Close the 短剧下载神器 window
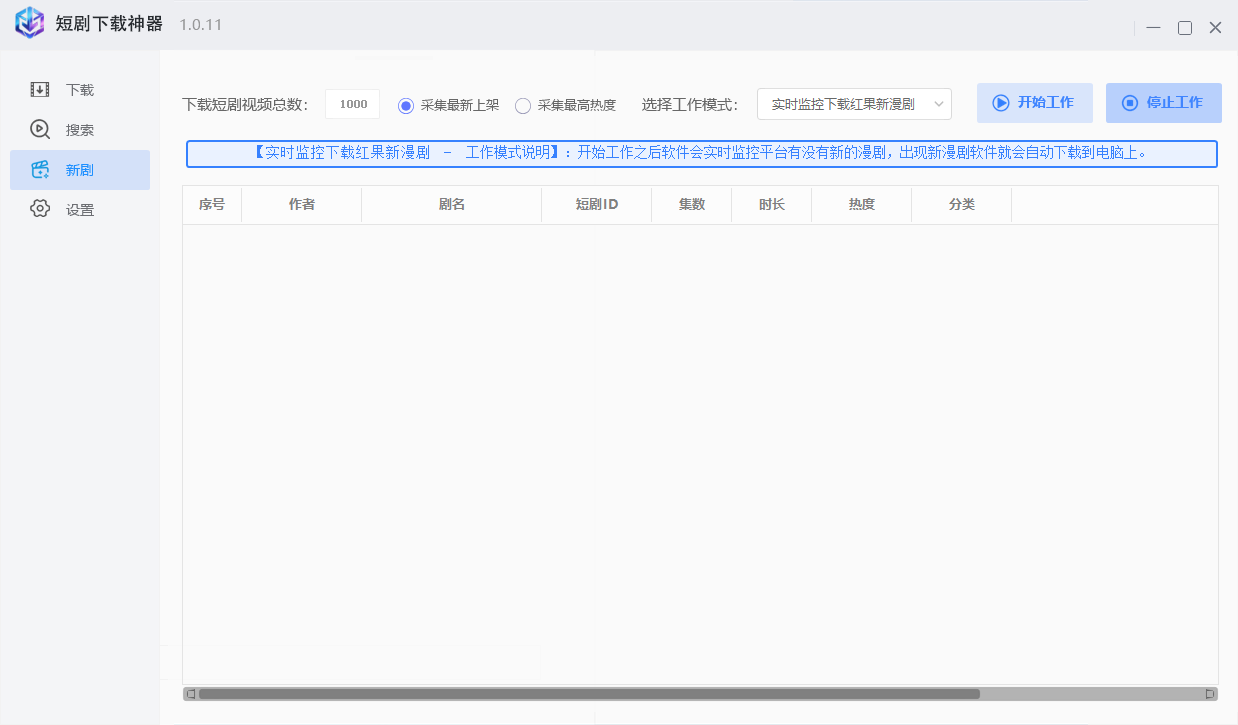 point(1216,28)
